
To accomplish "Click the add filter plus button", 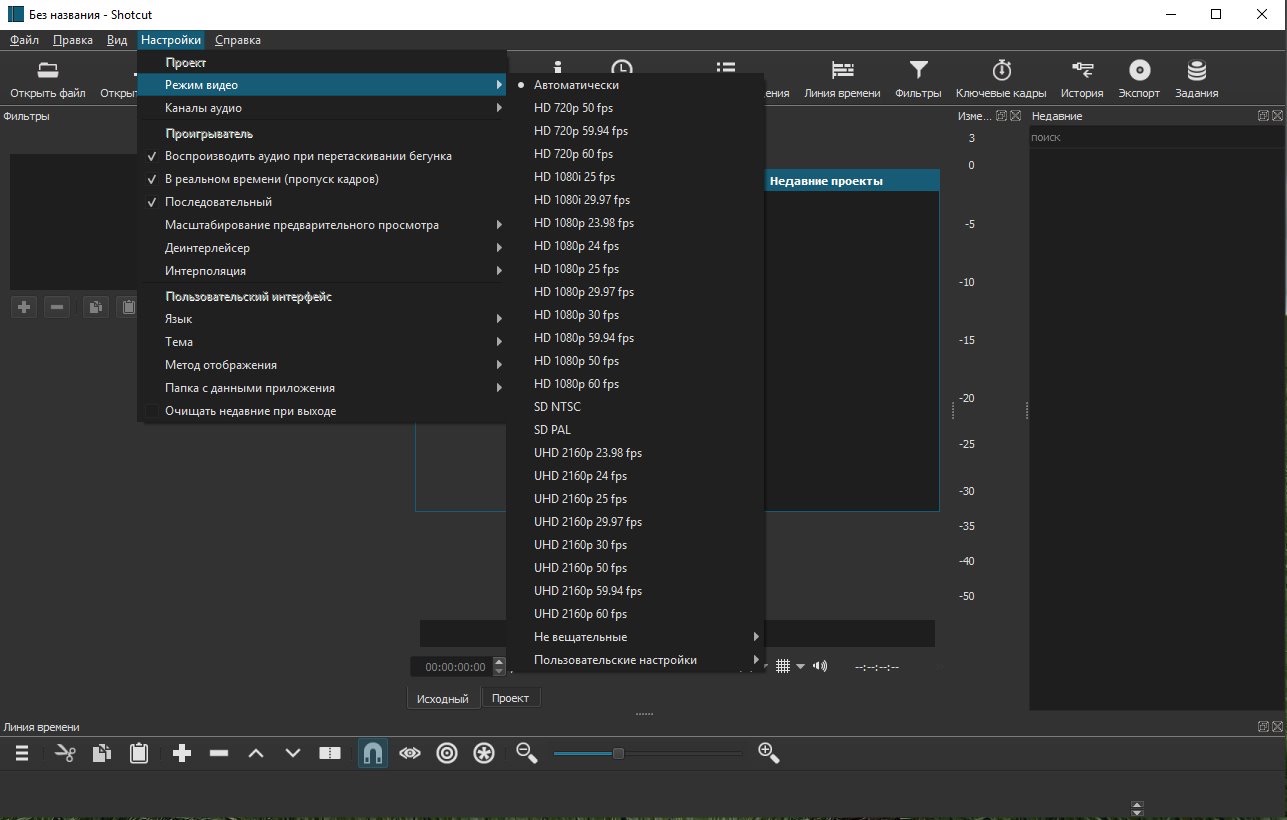I will [x=24, y=307].
